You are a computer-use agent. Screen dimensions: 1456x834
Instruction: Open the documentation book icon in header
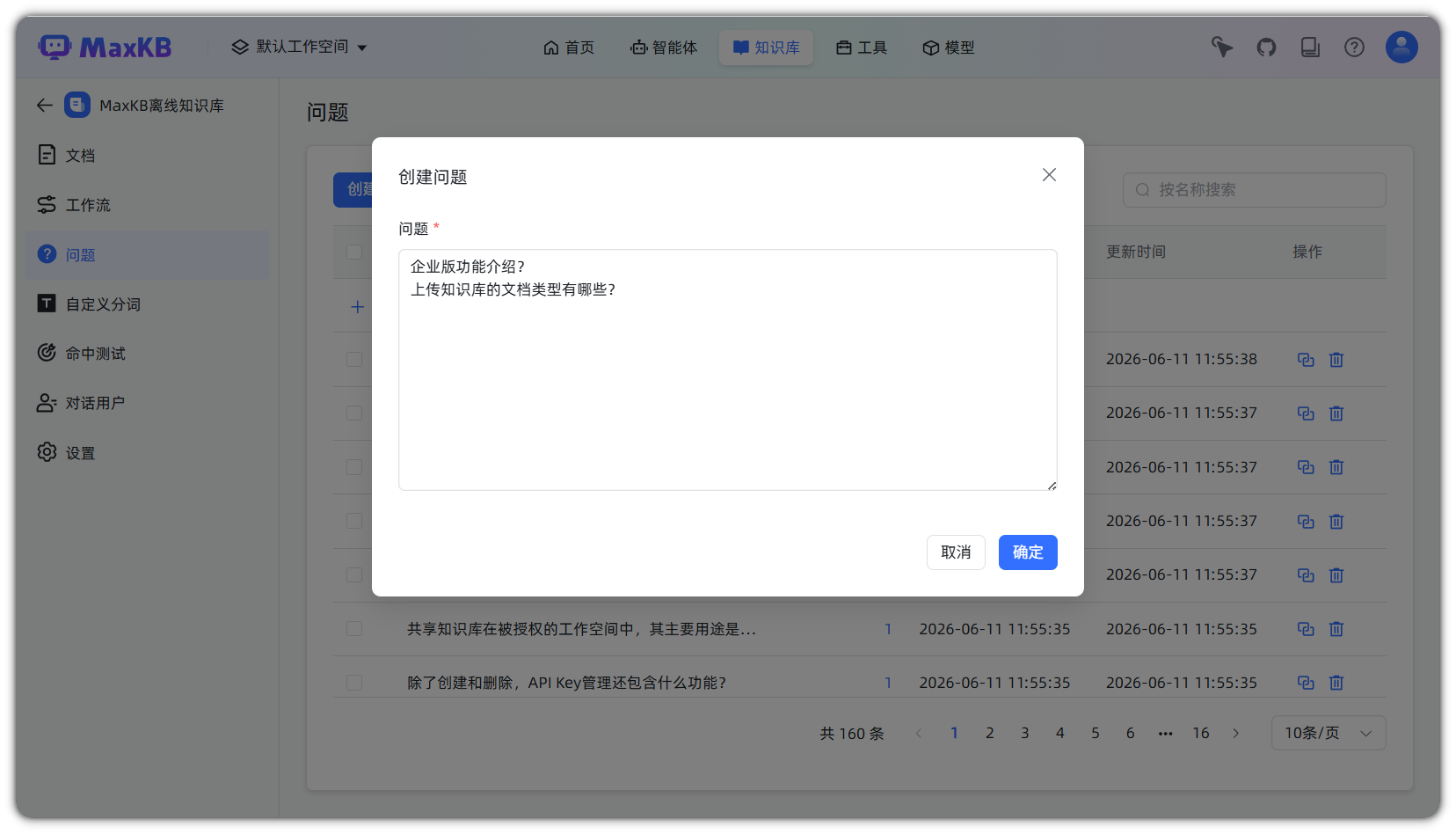tap(1310, 48)
